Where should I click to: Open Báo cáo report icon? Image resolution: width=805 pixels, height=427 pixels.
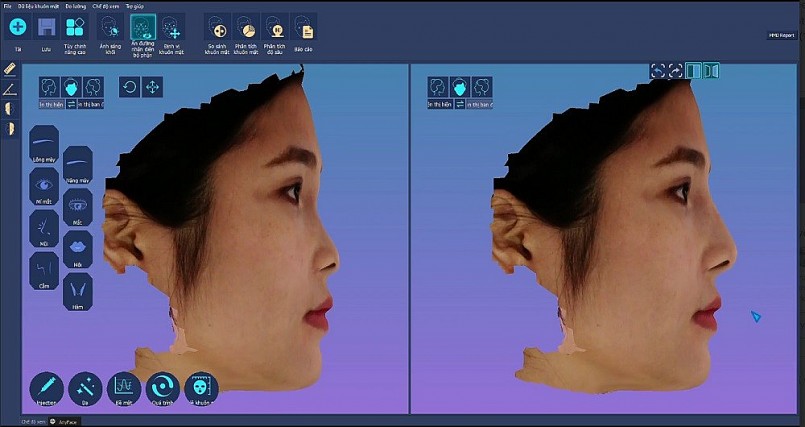303,27
